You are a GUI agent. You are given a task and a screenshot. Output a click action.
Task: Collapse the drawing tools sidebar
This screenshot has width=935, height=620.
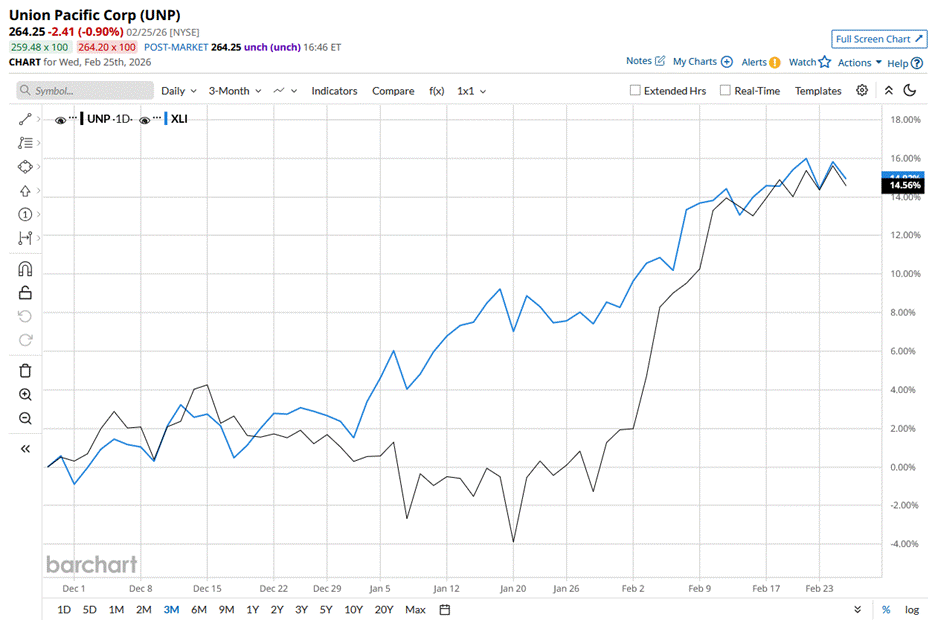[25, 449]
